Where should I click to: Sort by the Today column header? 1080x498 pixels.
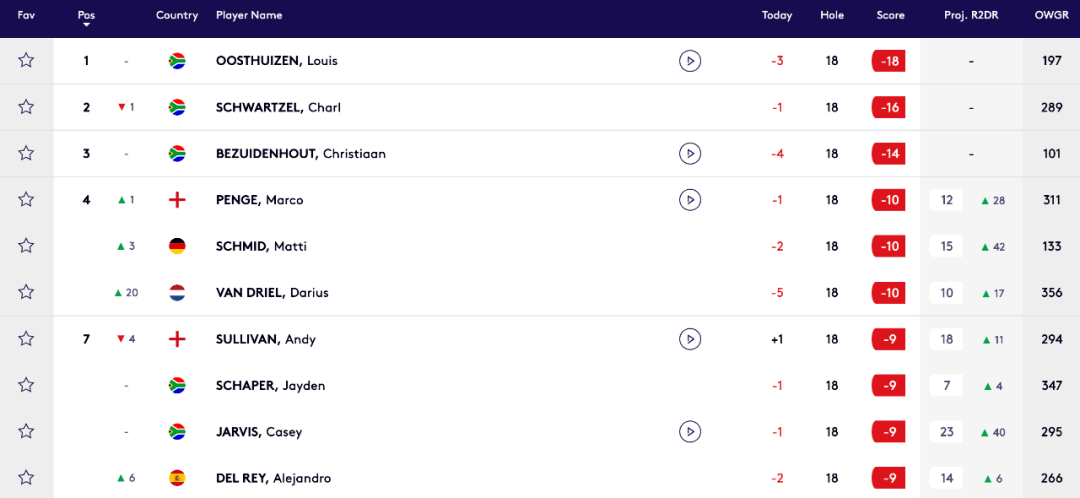coord(776,16)
